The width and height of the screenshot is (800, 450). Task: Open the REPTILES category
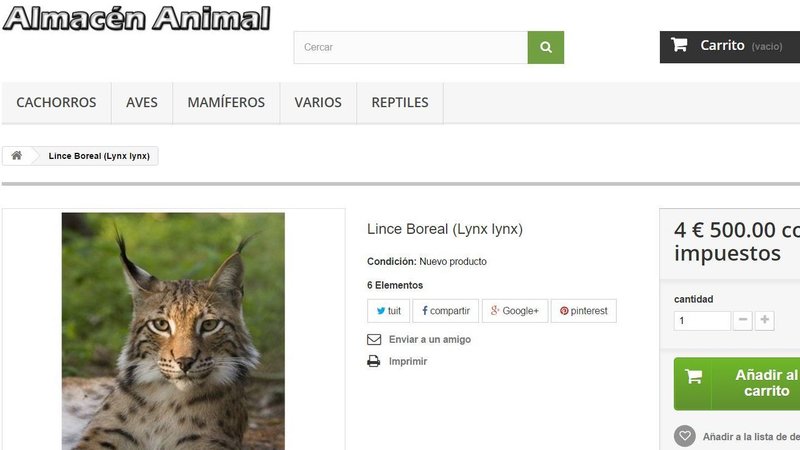pyautogui.click(x=400, y=103)
